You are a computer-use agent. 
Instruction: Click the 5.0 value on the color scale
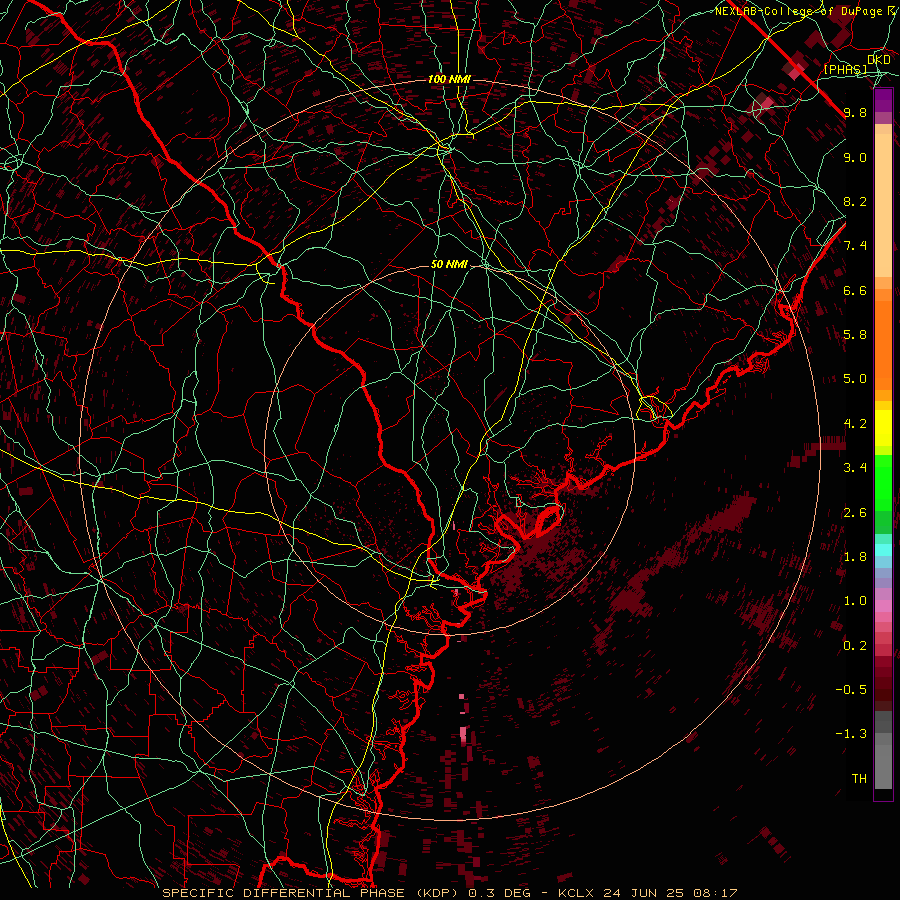[x=855, y=379]
